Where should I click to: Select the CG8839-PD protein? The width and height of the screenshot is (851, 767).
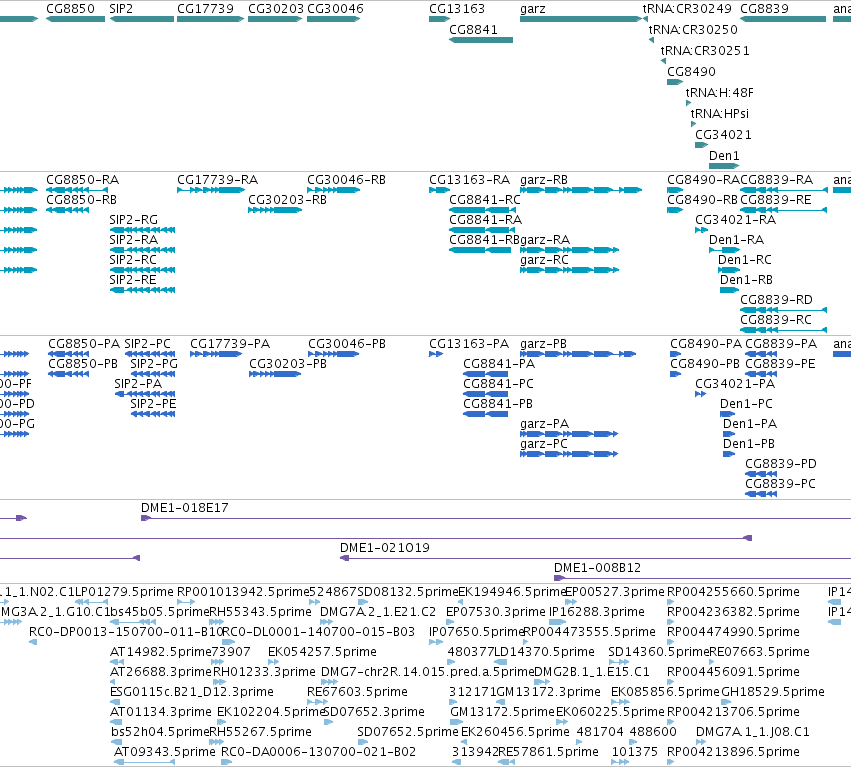761,474
